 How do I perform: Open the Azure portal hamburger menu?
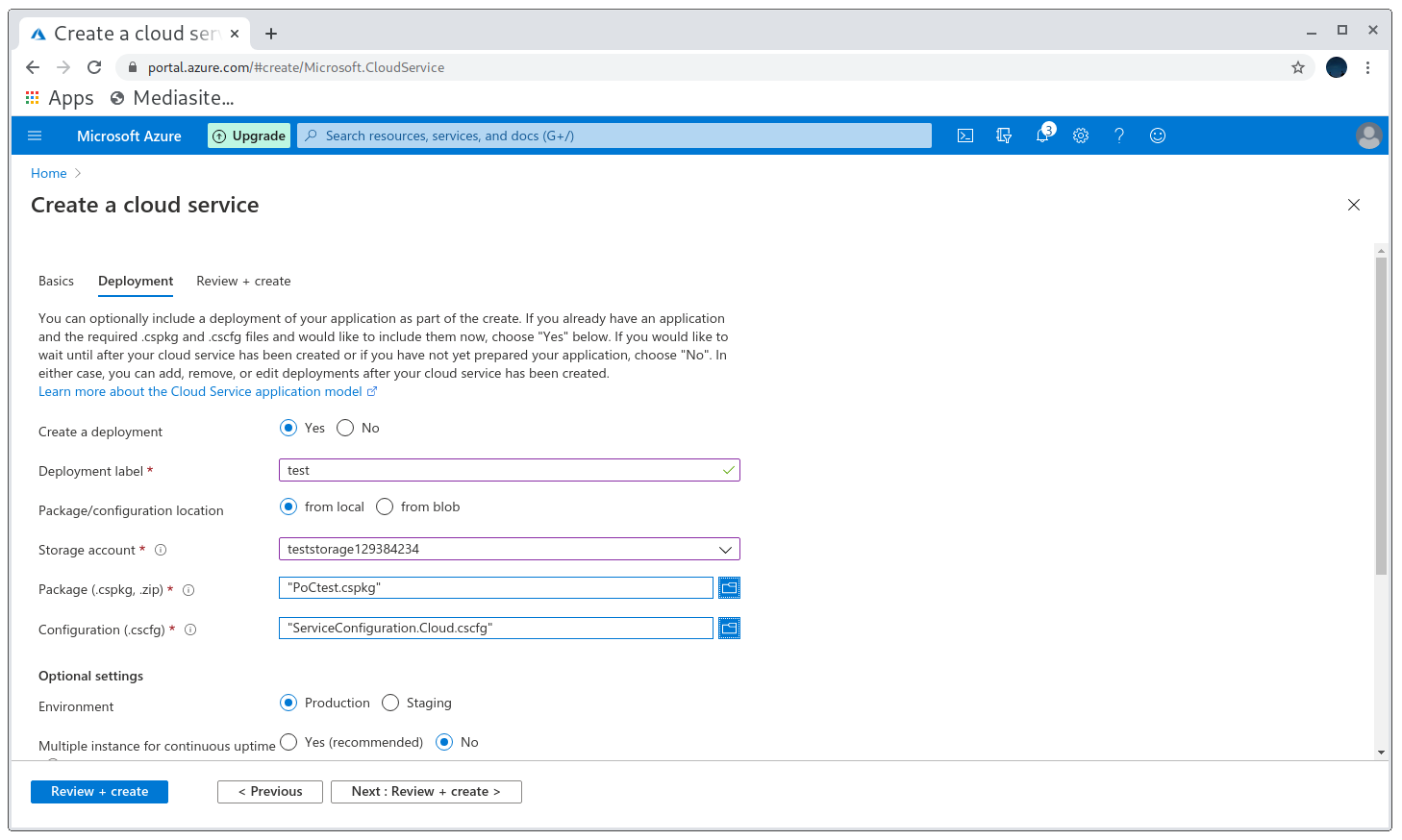coord(35,136)
